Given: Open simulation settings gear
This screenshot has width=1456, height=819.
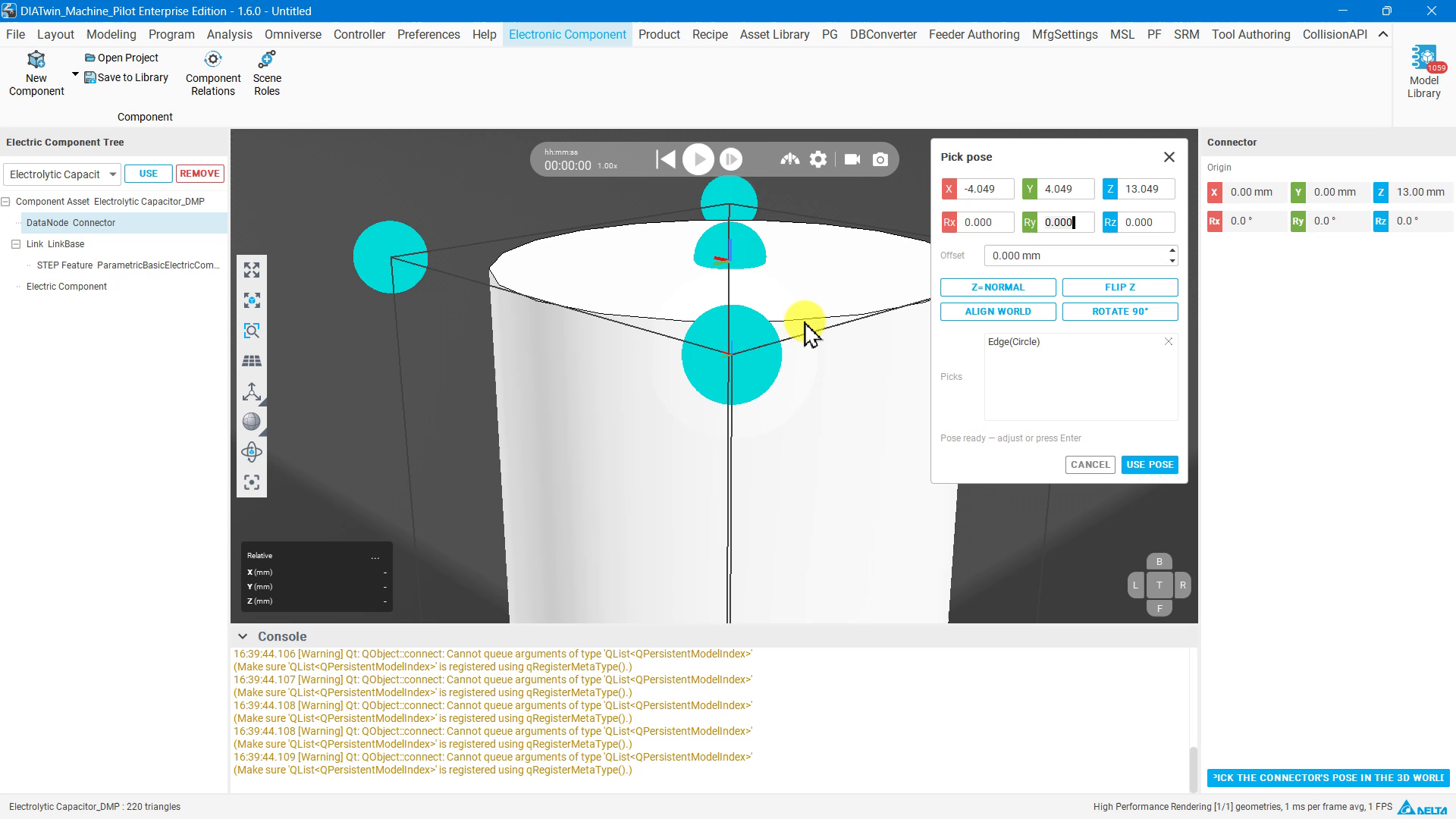Looking at the screenshot, I should [818, 159].
